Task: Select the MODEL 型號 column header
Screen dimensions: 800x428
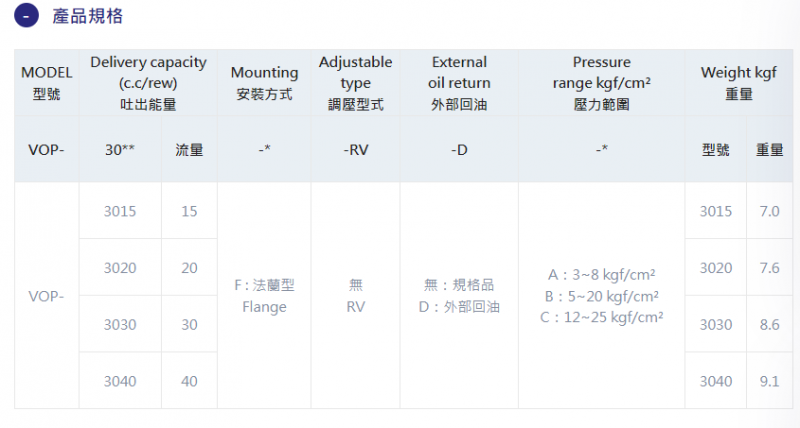Action: [46, 83]
